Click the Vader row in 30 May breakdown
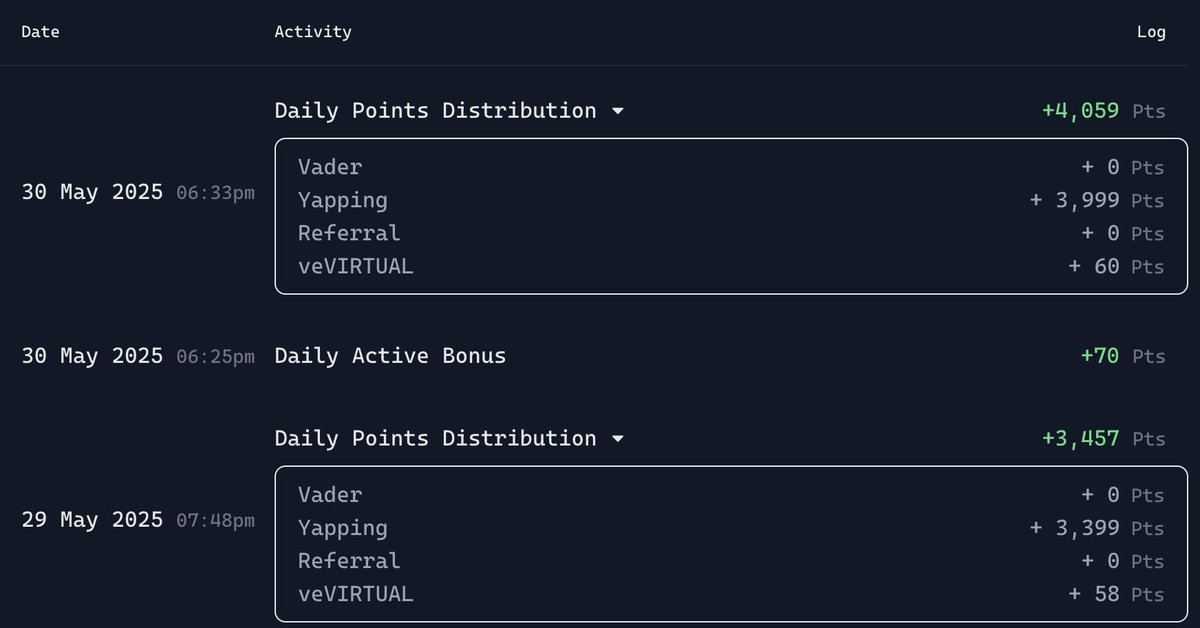The width and height of the screenshot is (1200, 628). coord(731,167)
